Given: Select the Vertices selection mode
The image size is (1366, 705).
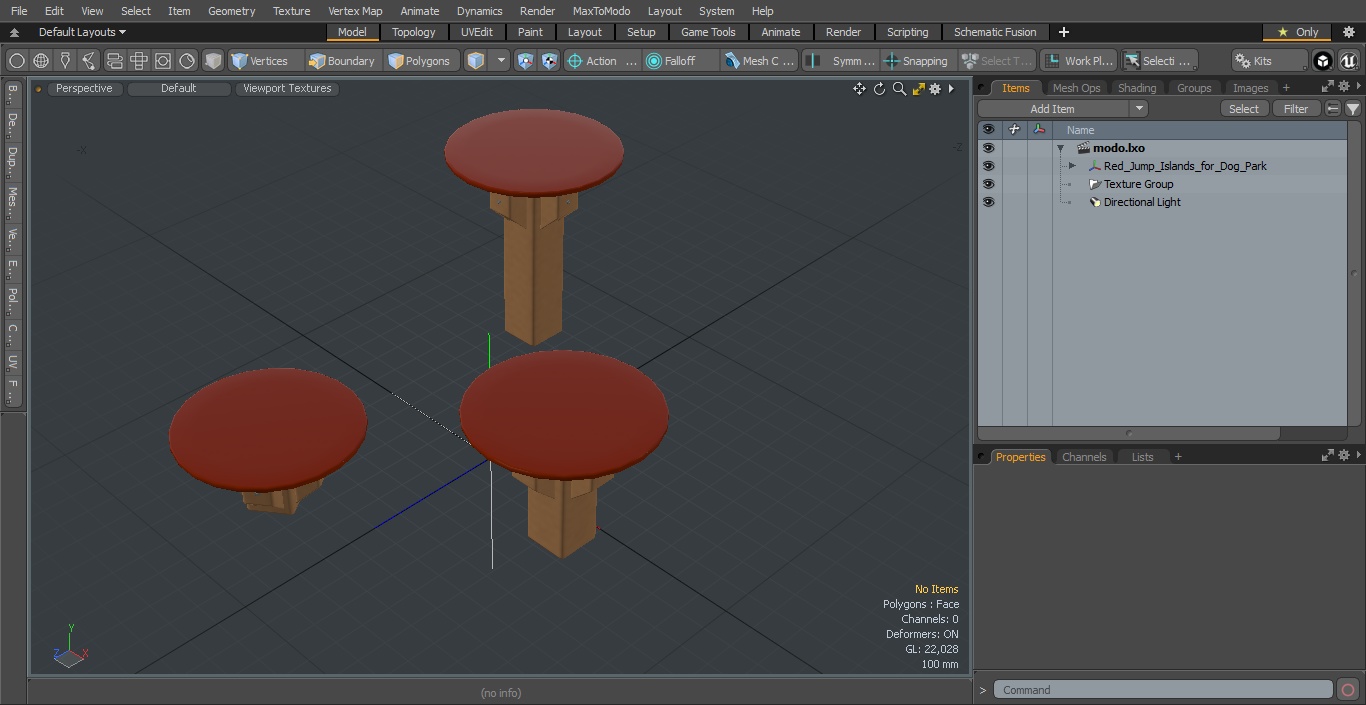Looking at the screenshot, I should coord(260,61).
